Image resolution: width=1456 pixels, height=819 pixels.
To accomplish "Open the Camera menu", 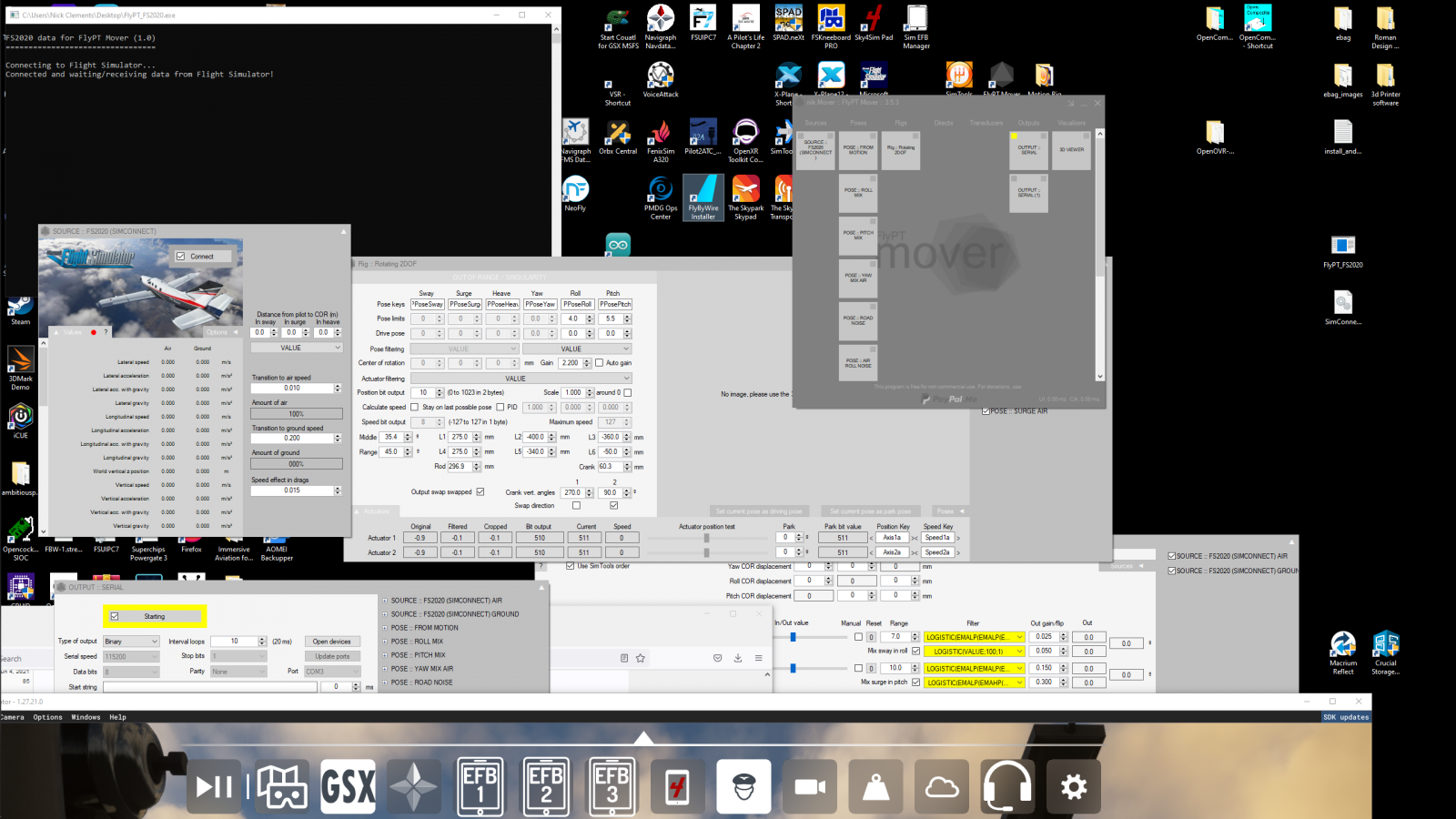I will pos(13,717).
